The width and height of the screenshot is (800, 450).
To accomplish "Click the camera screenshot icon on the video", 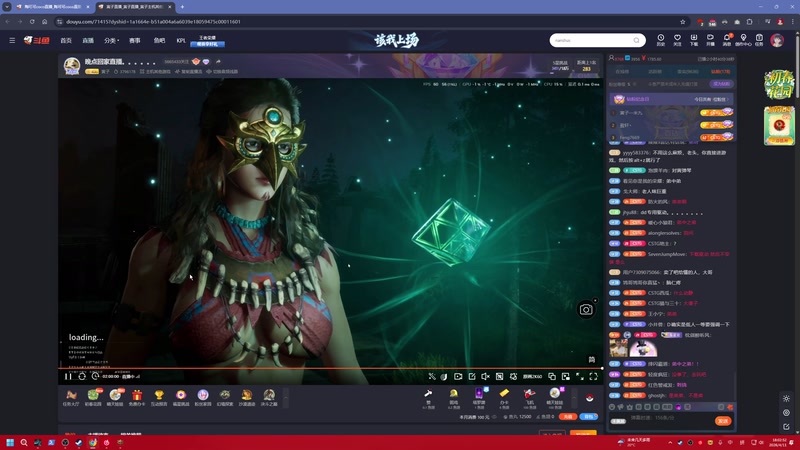I will [x=586, y=310].
